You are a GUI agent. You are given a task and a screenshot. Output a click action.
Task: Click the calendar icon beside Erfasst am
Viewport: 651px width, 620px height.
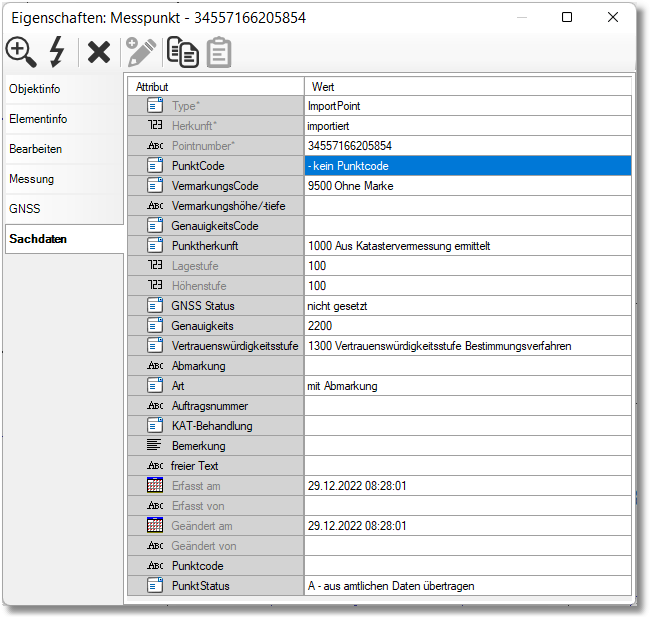click(x=155, y=486)
